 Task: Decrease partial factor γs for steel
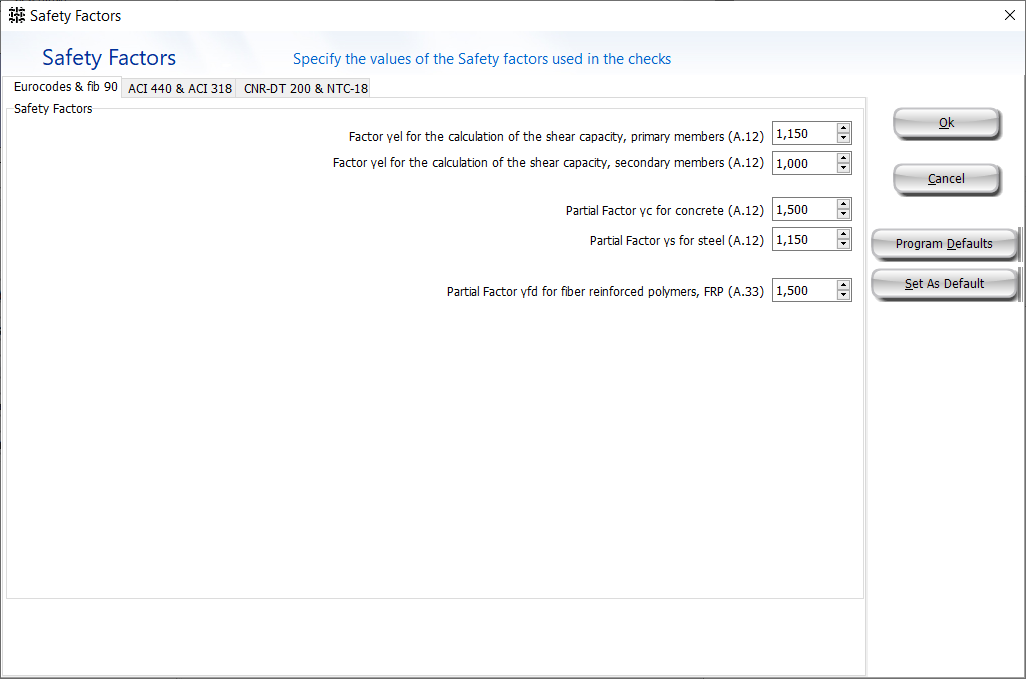pyautogui.click(x=843, y=244)
